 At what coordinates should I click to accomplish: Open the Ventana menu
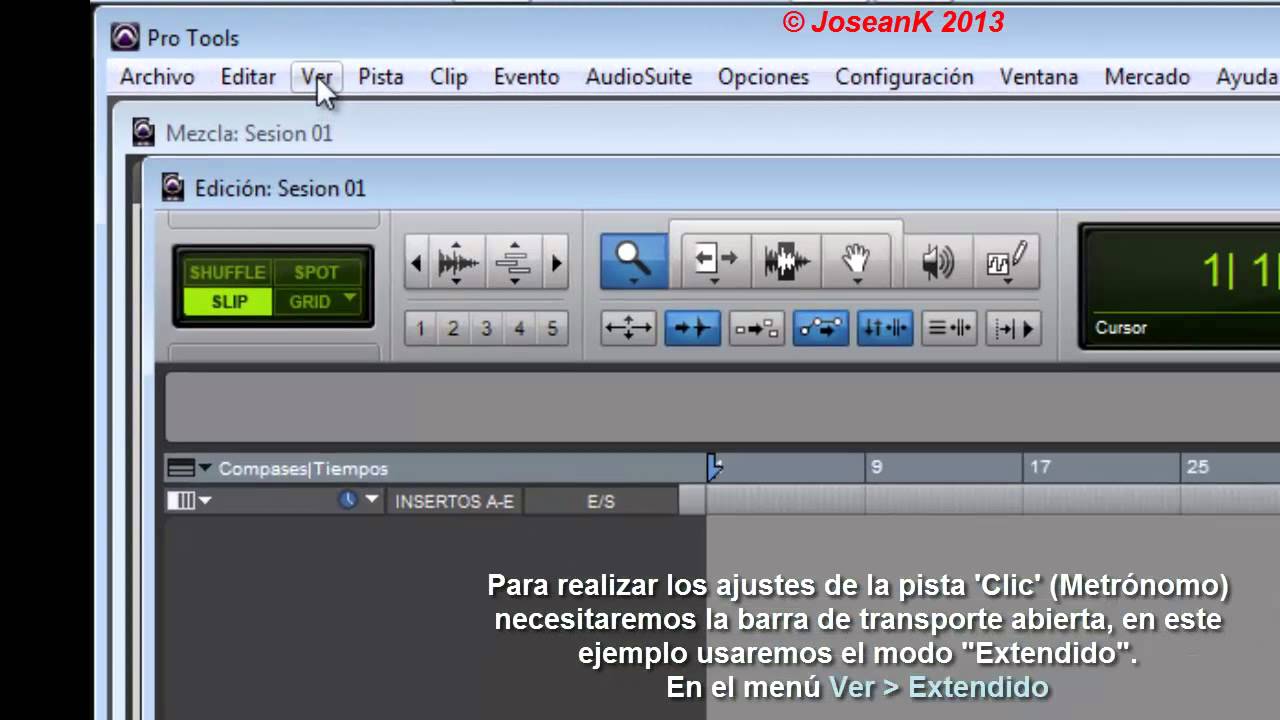pos(1039,77)
